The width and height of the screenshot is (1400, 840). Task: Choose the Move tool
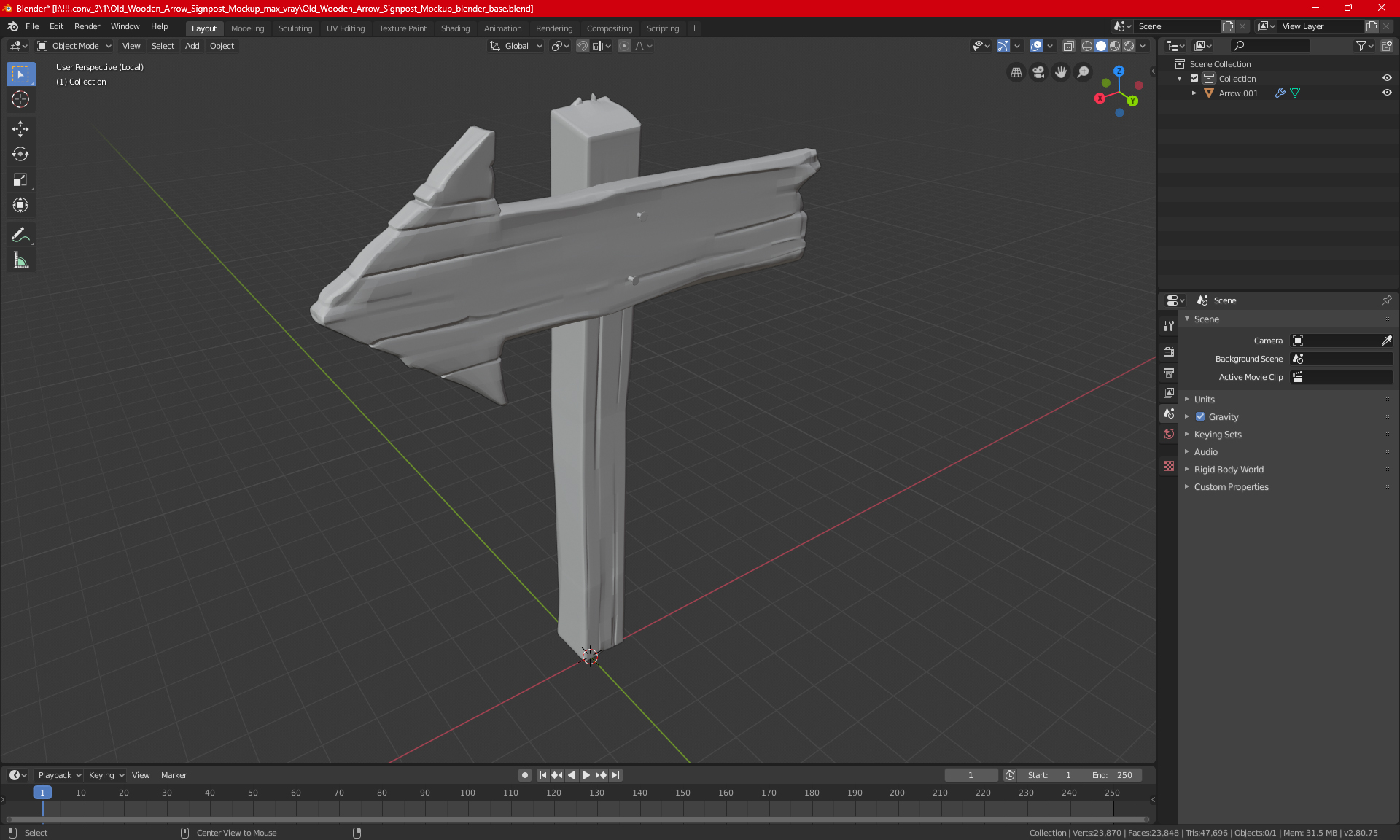click(x=20, y=129)
